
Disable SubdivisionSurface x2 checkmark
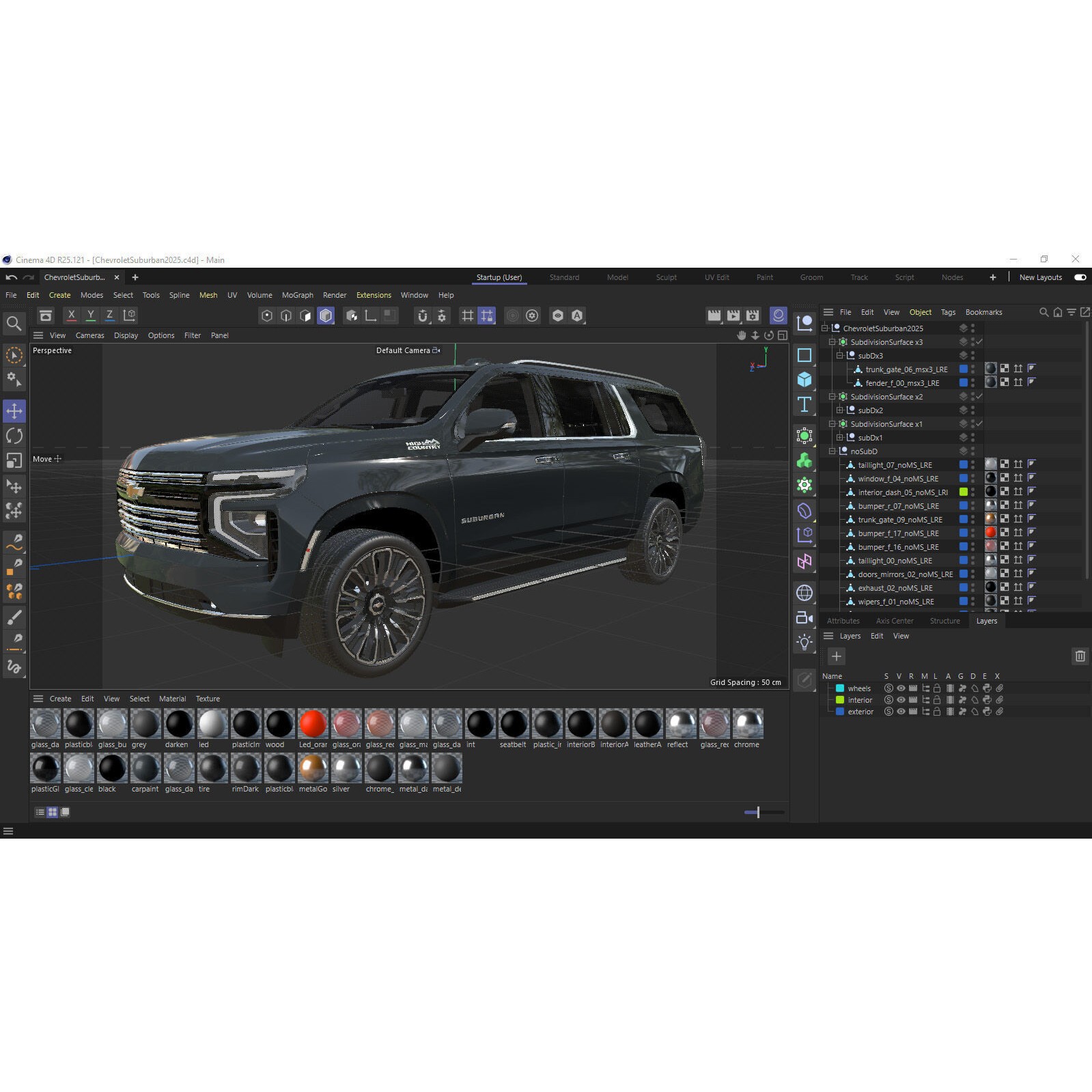point(979,396)
